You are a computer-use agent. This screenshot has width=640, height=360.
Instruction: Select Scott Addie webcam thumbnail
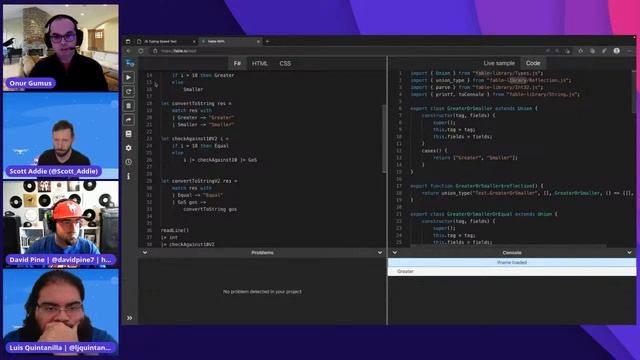[61, 136]
